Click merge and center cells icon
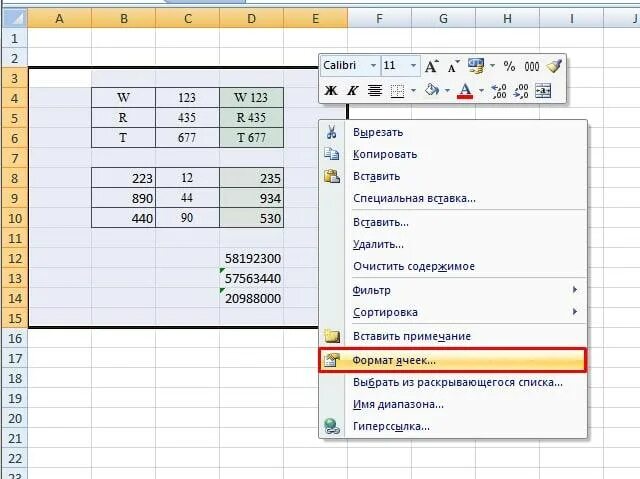The height and width of the screenshot is (479, 640). pyautogui.click(x=543, y=90)
